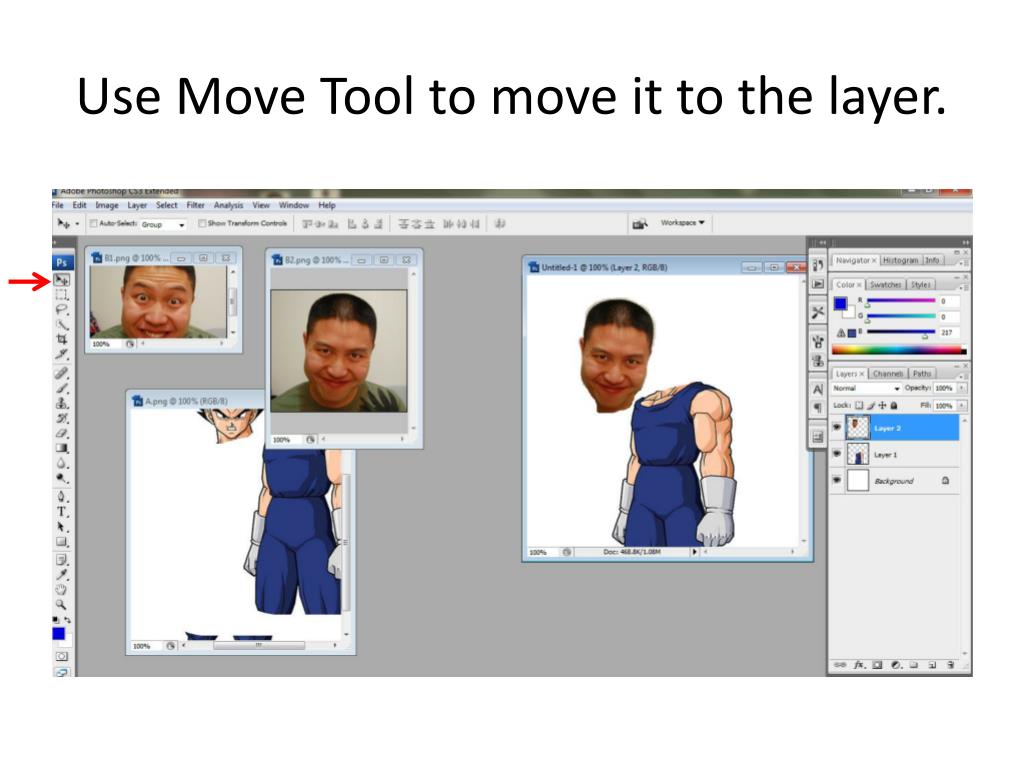Hide Layer 2 with eye icon

(837, 427)
